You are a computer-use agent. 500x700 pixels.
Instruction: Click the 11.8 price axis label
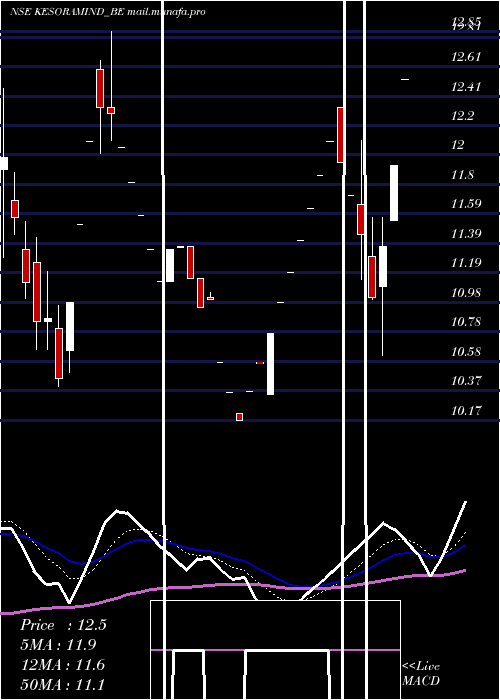pos(462,175)
